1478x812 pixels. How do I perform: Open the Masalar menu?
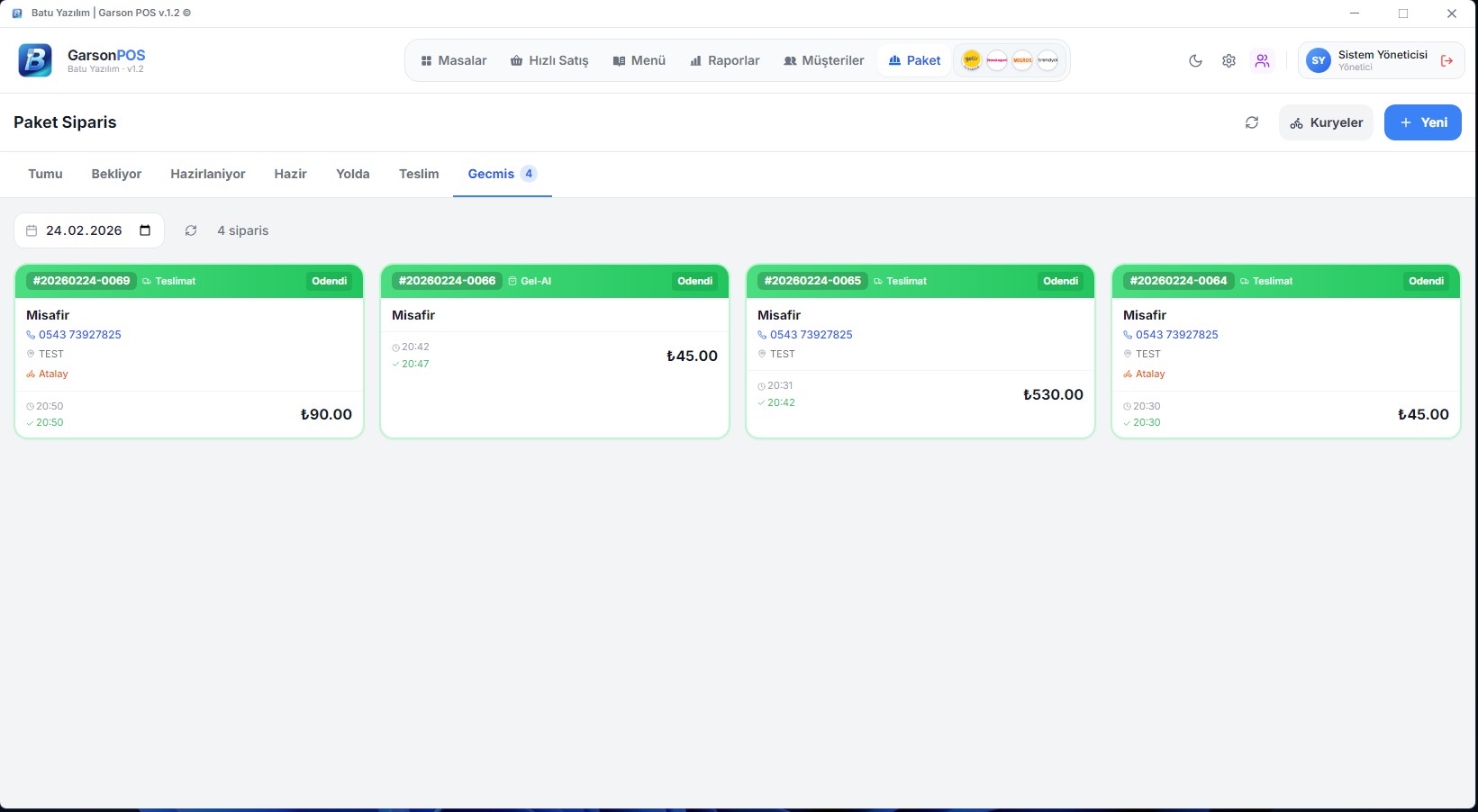(x=453, y=60)
